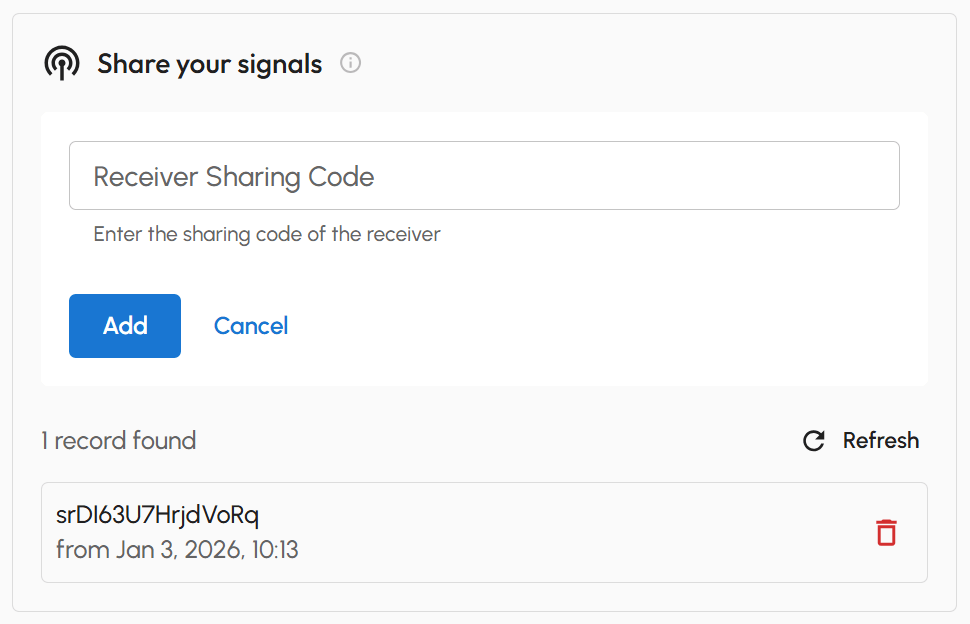Click the circular arrow refresh icon
This screenshot has width=970, height=624.
tap(814, 441)
